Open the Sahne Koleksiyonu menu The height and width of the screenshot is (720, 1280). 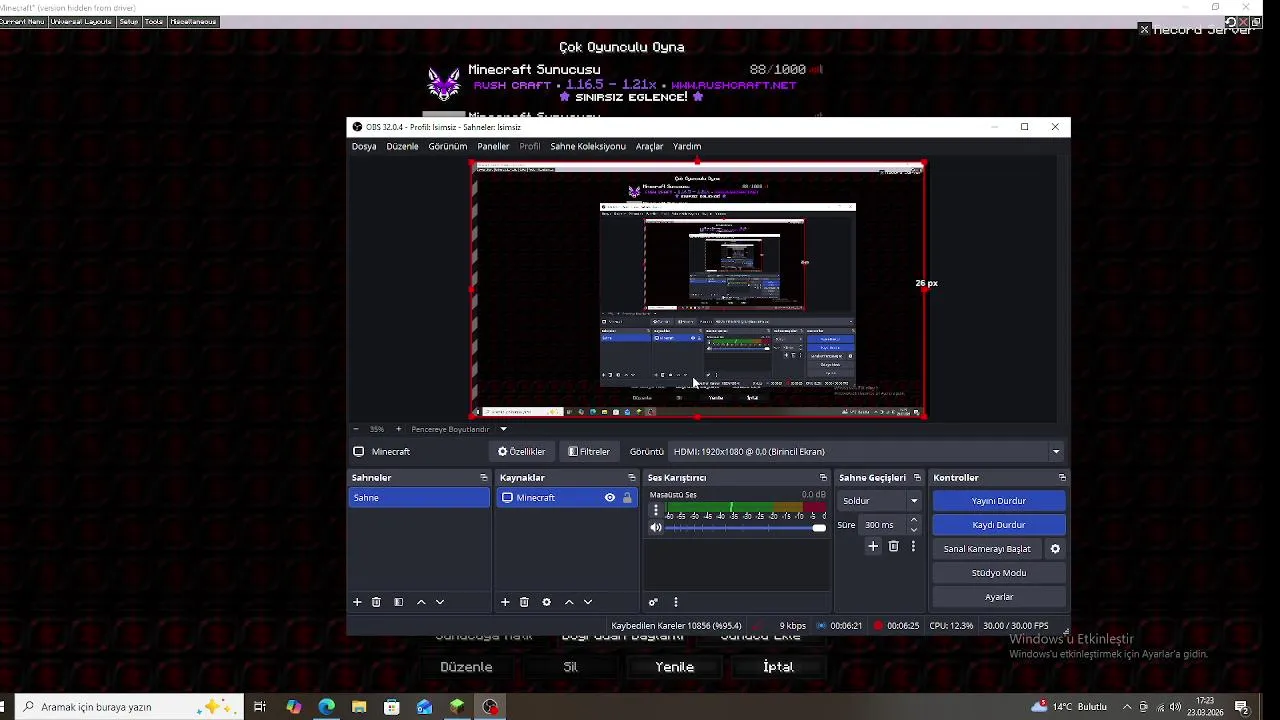click(588, 146)
